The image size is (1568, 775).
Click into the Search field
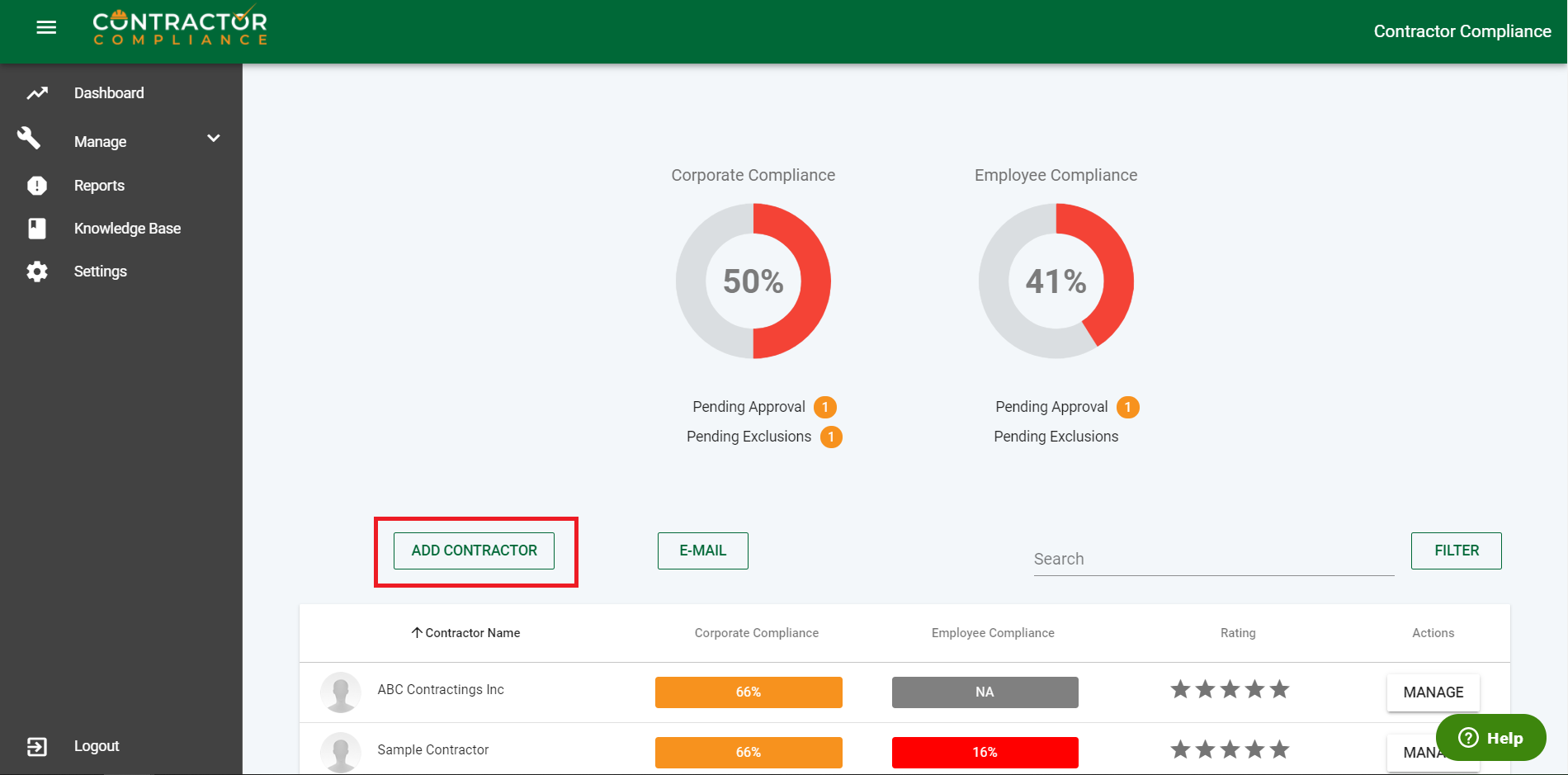(1213, 559)
